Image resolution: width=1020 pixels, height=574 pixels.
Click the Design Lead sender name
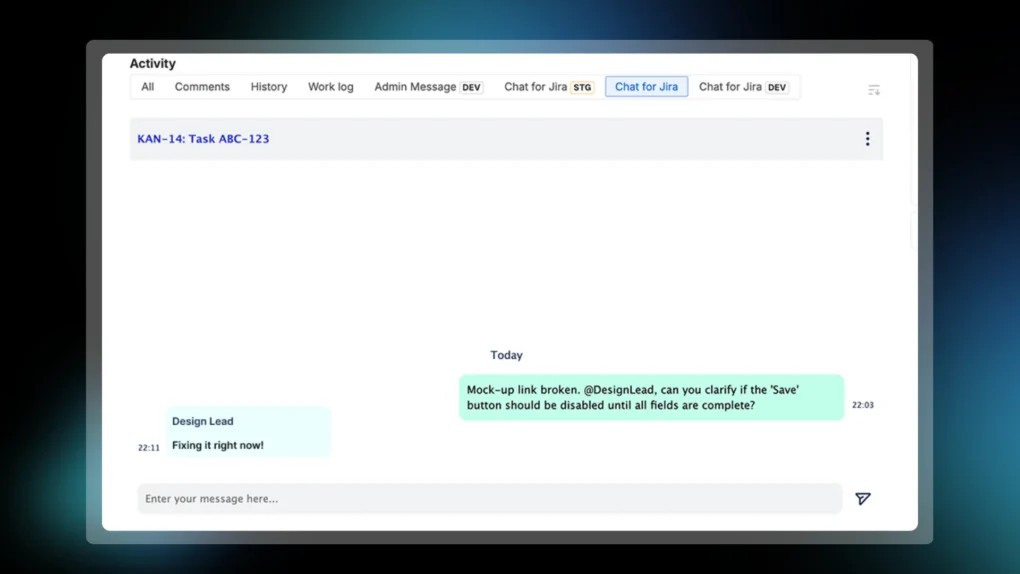click(202, 421)
